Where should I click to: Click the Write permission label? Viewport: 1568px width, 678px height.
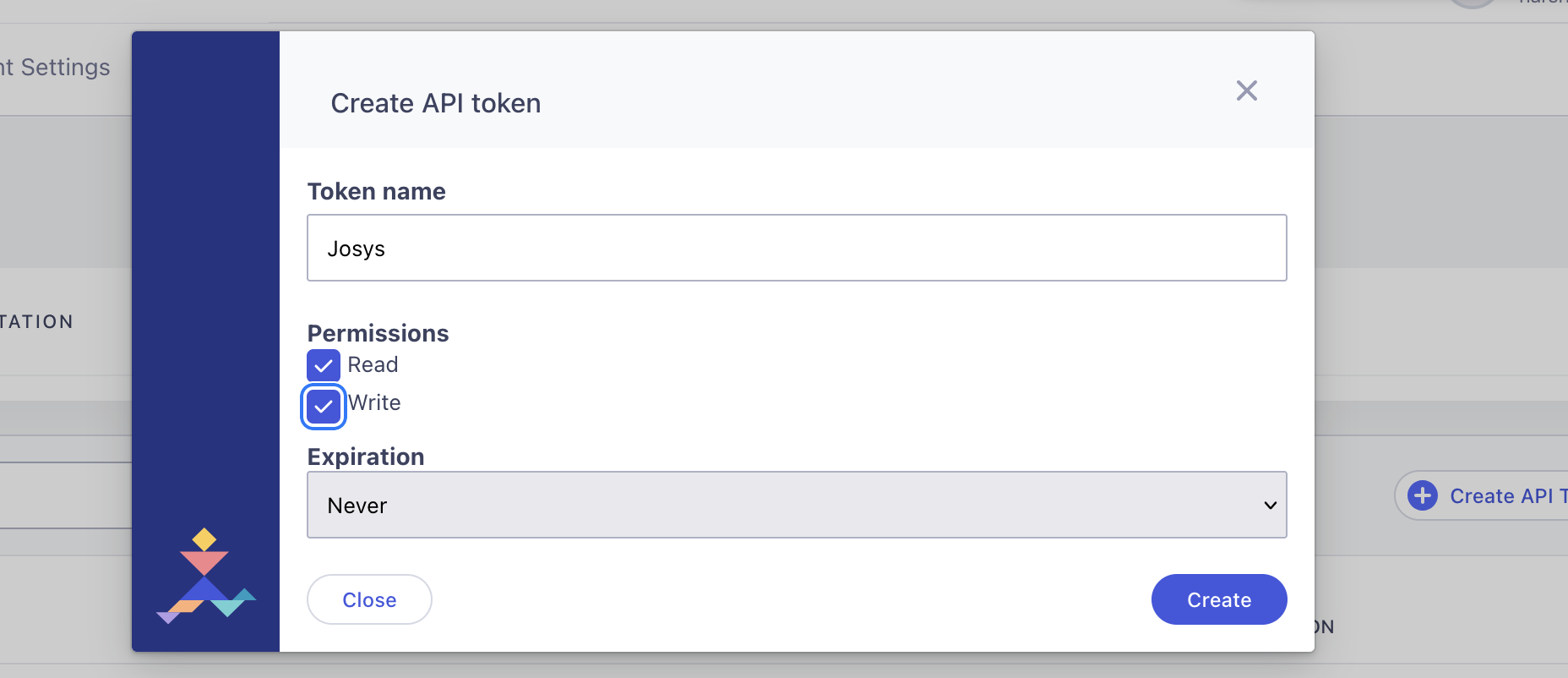tap(375, 402)
